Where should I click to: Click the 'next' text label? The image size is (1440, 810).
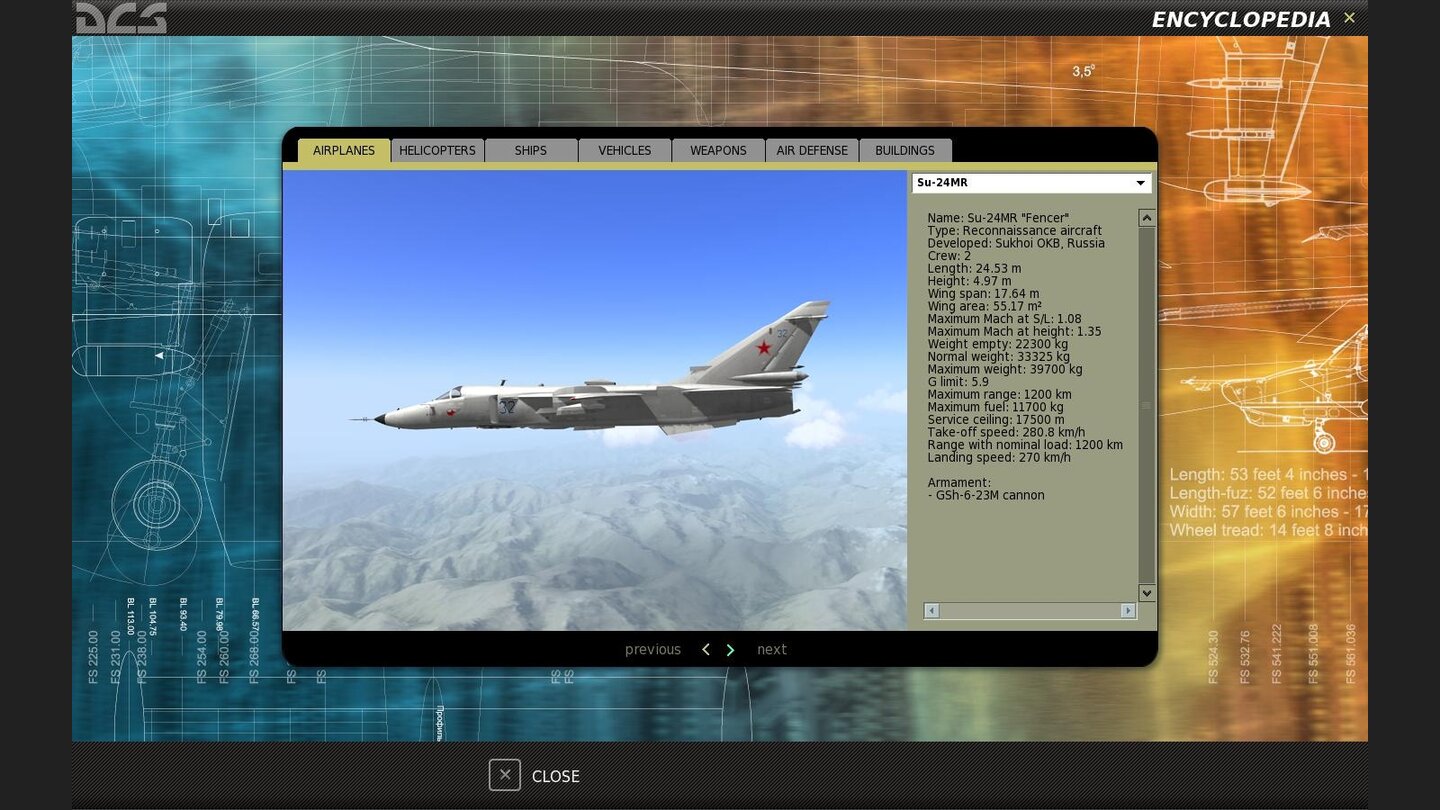click(772, 650)
